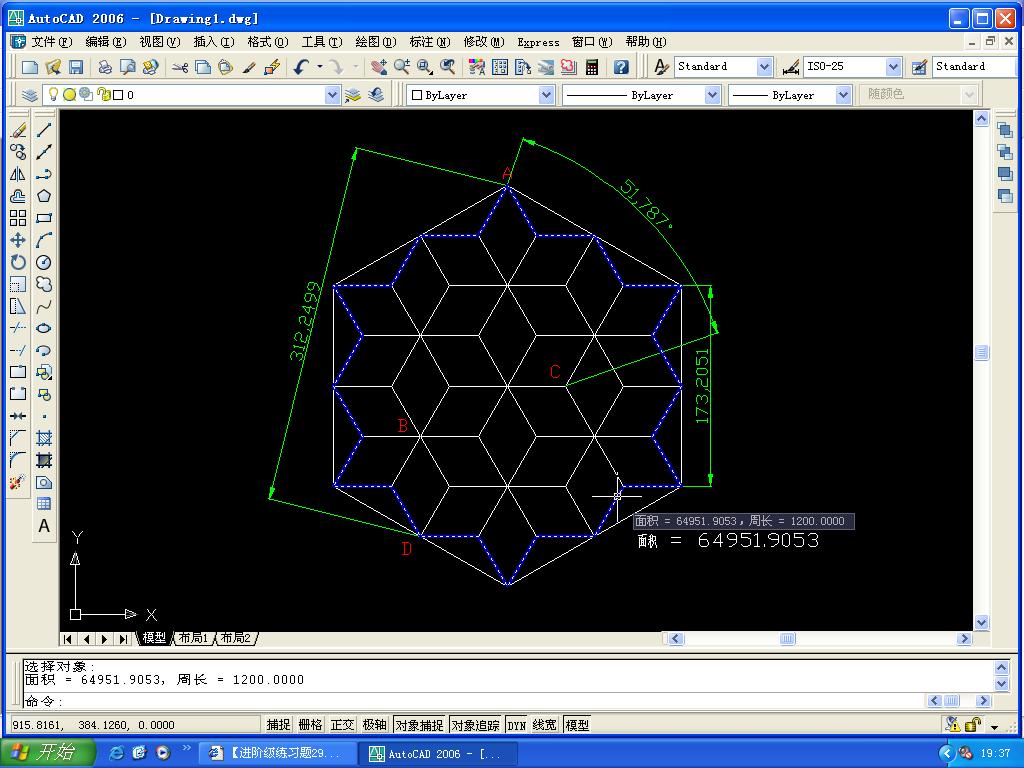Toggle DYN dynamic input
The image size is (1024, 768).
pos(517,725)
